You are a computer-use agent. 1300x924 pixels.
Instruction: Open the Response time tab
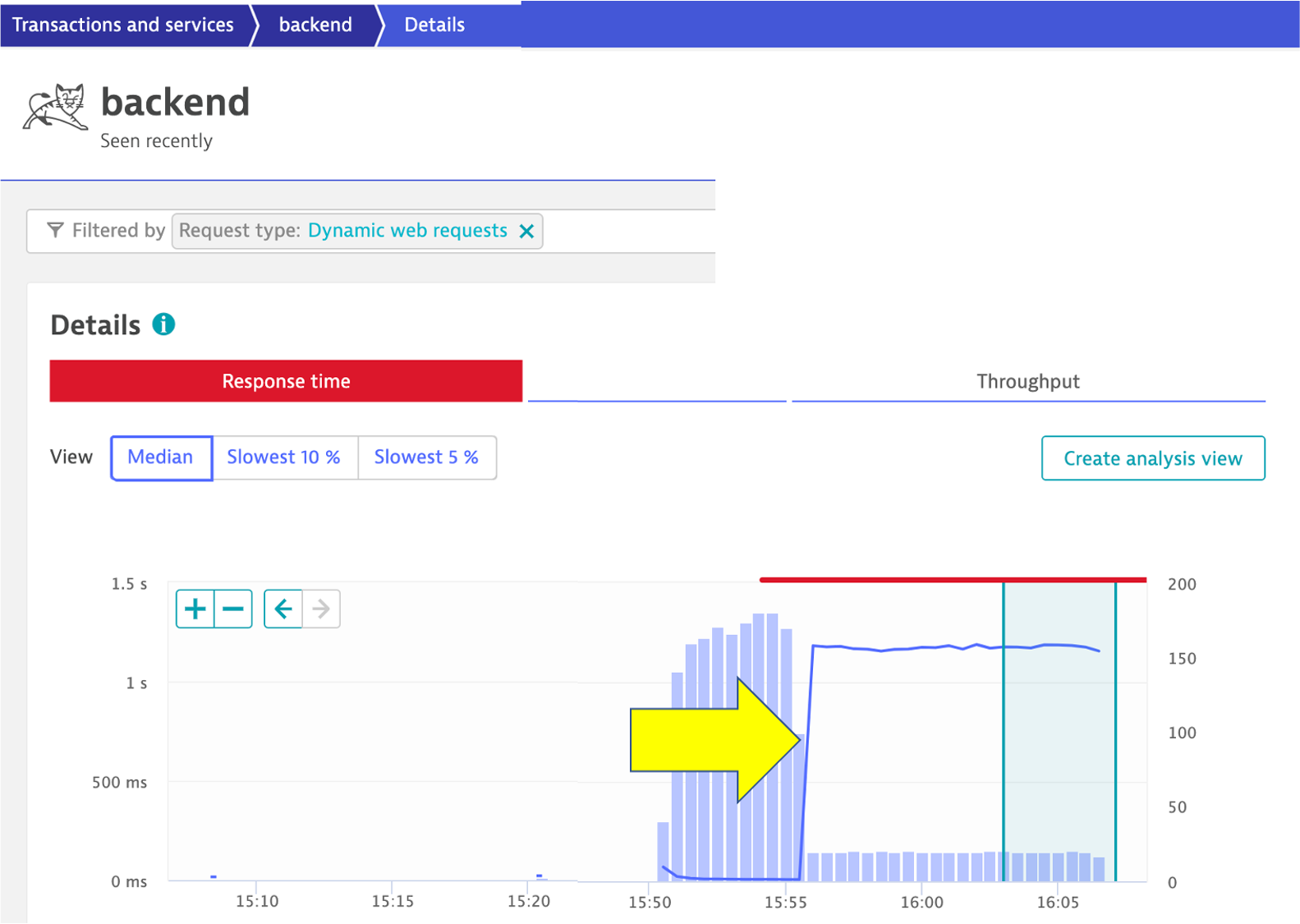click(x=286, y=381)
